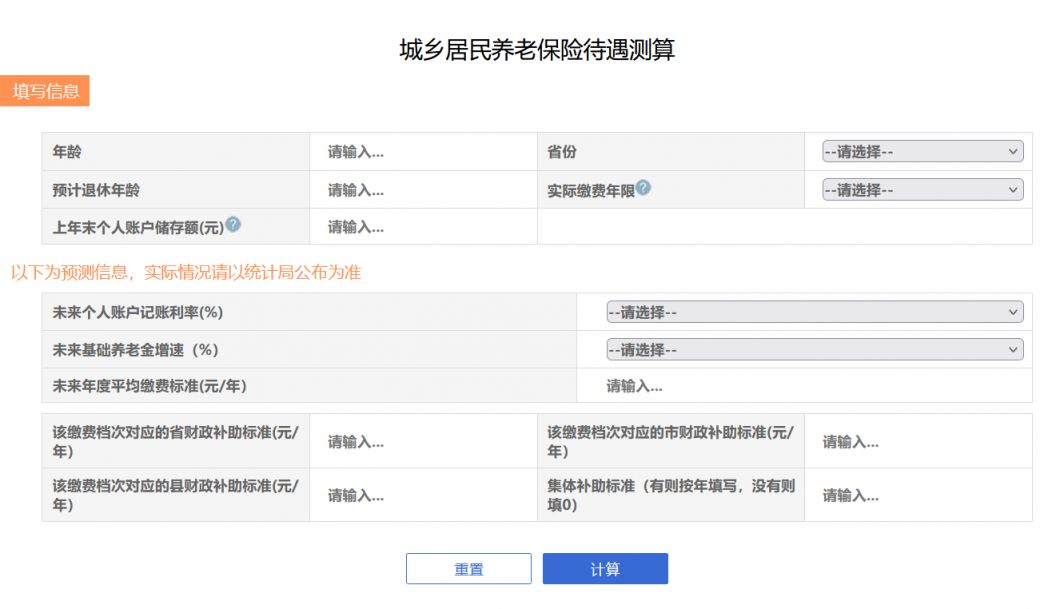The image size is (1052, 609).
Task: Click the 集体补助标准 input field
Action: (920, 494)
